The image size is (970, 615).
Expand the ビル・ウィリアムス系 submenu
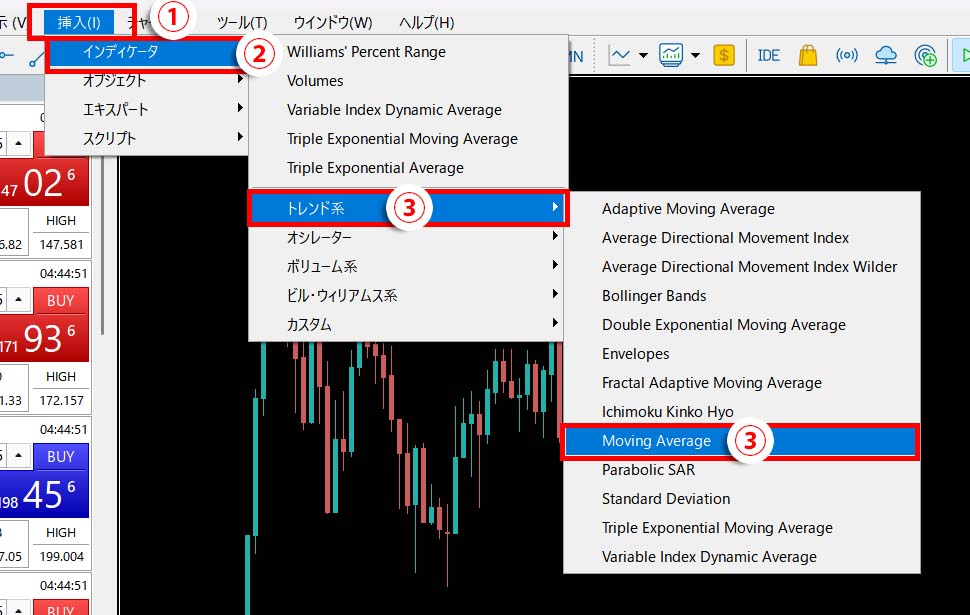click(407, 295)
